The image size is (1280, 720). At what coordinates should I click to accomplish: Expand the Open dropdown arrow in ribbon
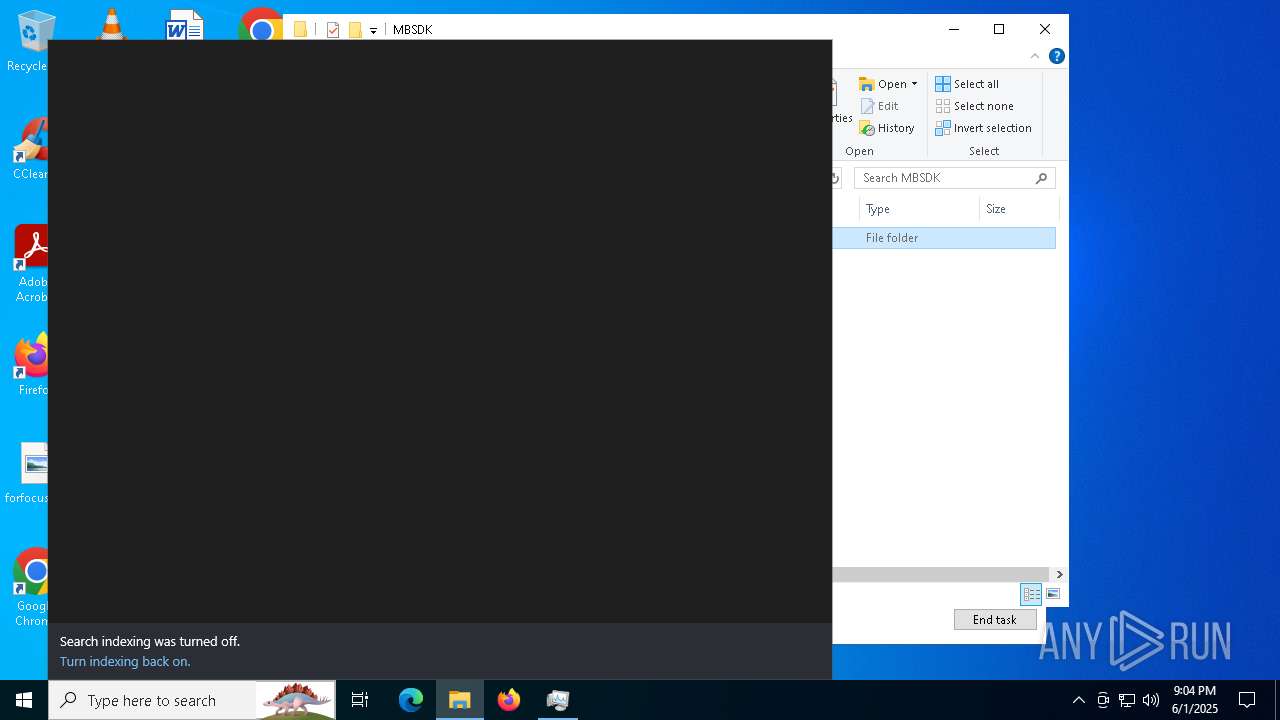click(x=914, y=84)
